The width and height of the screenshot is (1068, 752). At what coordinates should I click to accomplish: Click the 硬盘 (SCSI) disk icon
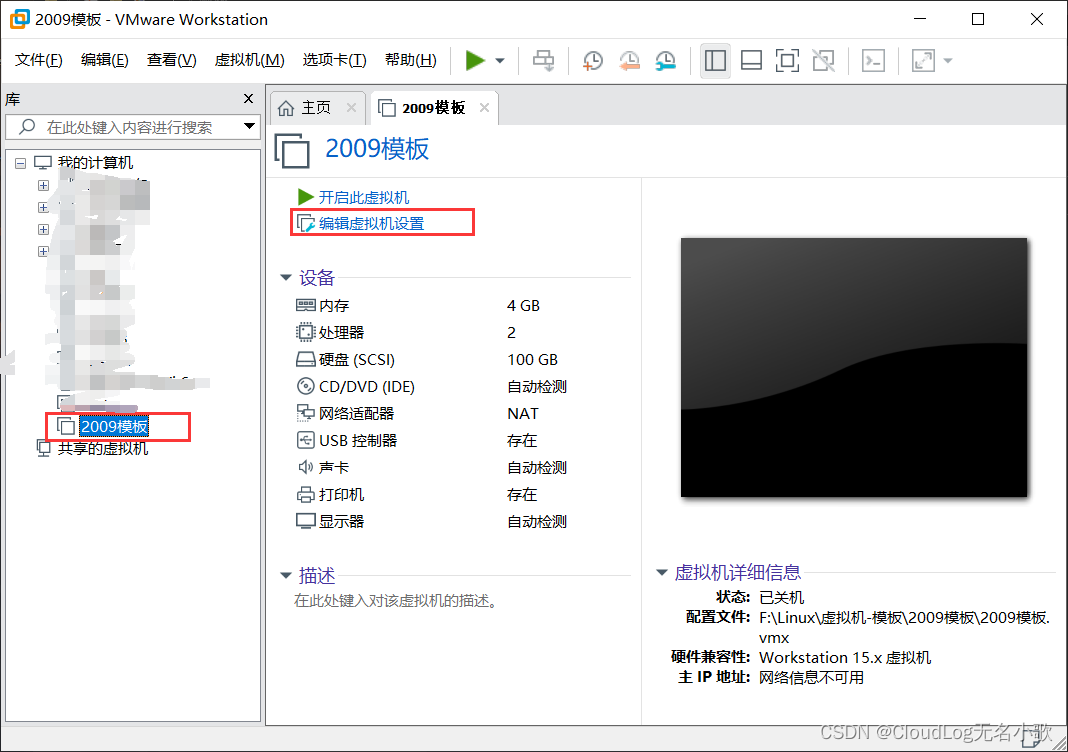306,359
